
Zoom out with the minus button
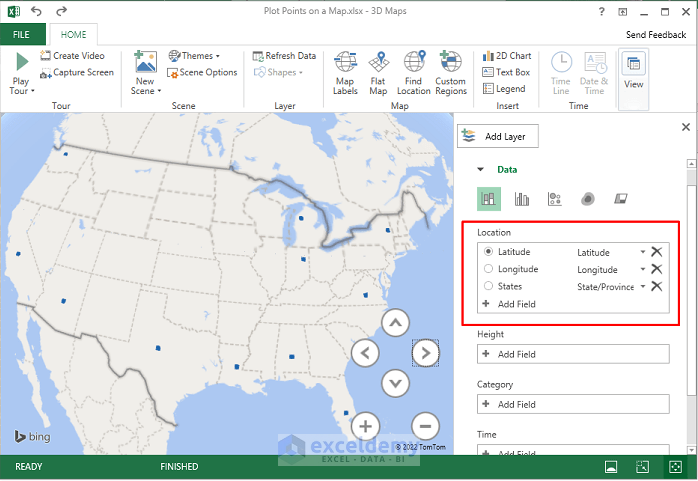pos(426,426)
